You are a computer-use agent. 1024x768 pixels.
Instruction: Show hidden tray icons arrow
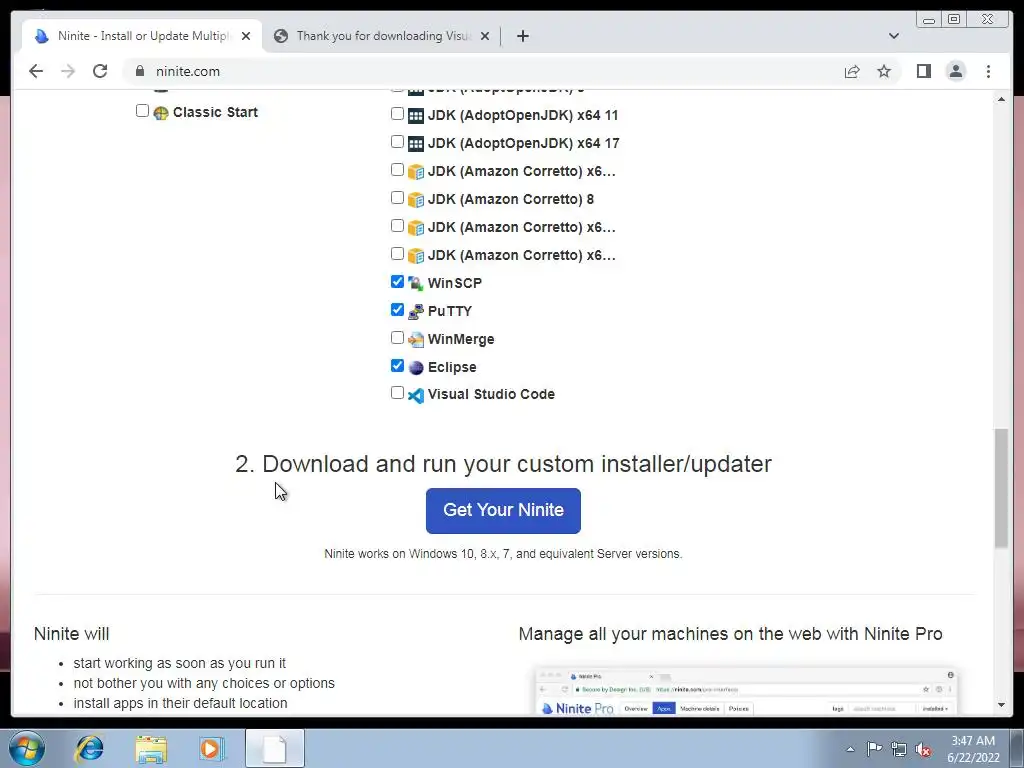click(x=850, y=750)
